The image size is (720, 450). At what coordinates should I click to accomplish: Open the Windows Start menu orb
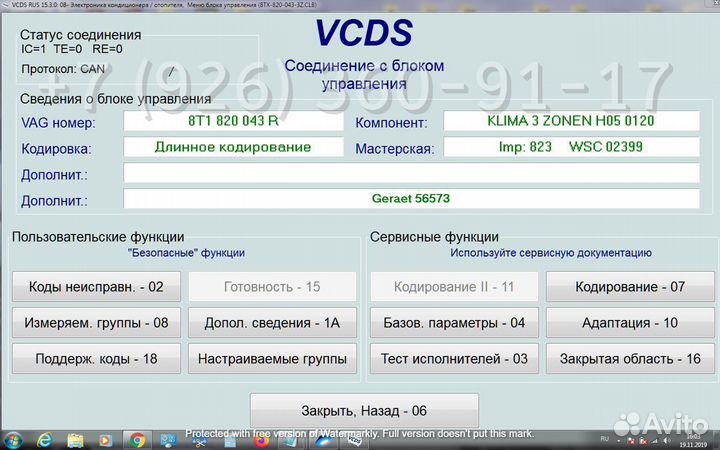[x=12, y=441]
